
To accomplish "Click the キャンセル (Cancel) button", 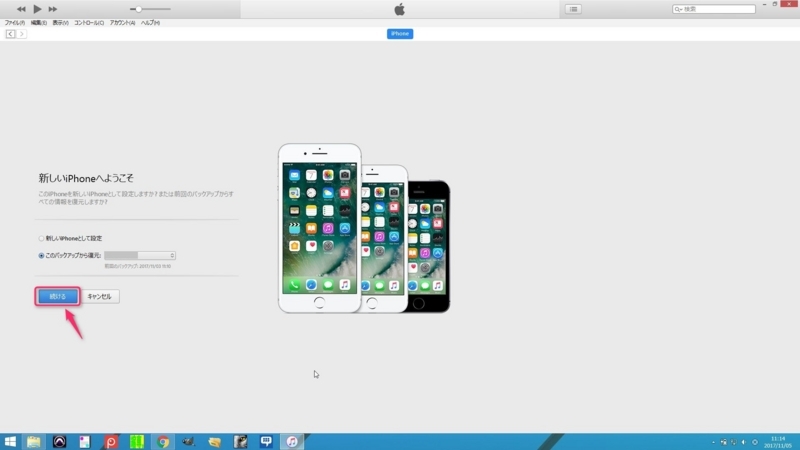I will click(99, 296).
